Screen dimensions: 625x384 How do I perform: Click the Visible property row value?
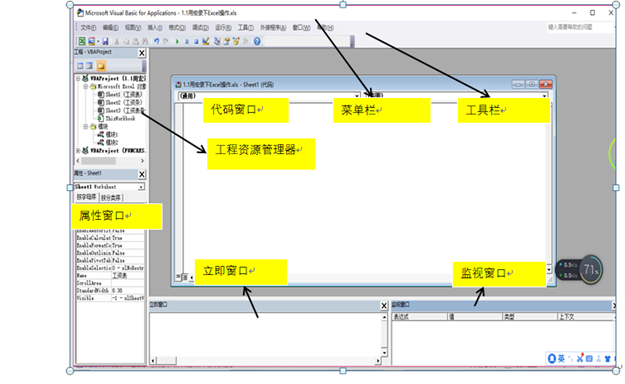point(128,298)
